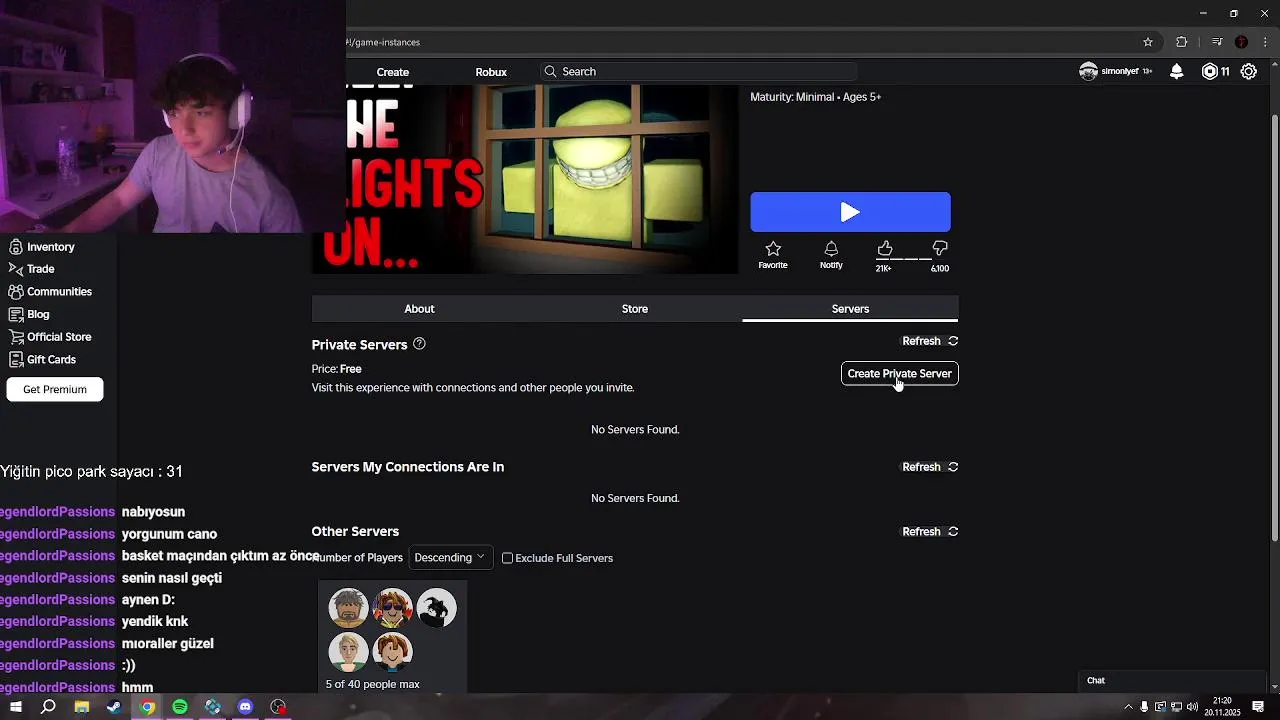The height and width of the screenshot is (720, 1280).
Task: Select the Servers tab
Action: 850,309
